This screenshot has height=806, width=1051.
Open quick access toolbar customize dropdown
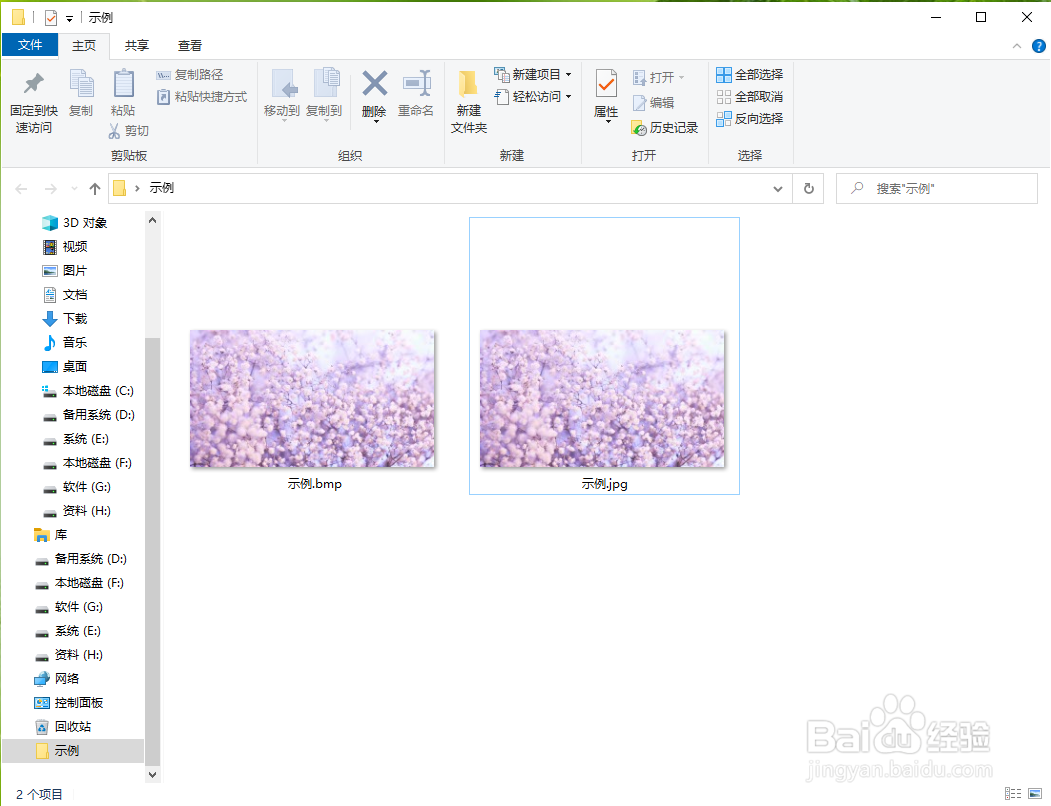click(69, 19)
